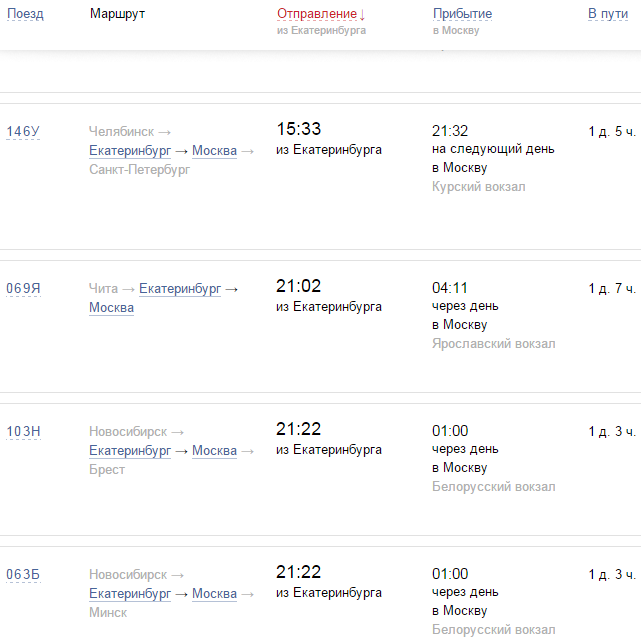Open train 146У details
This screenshot has height=643, width=641.
tap(23, 132)
